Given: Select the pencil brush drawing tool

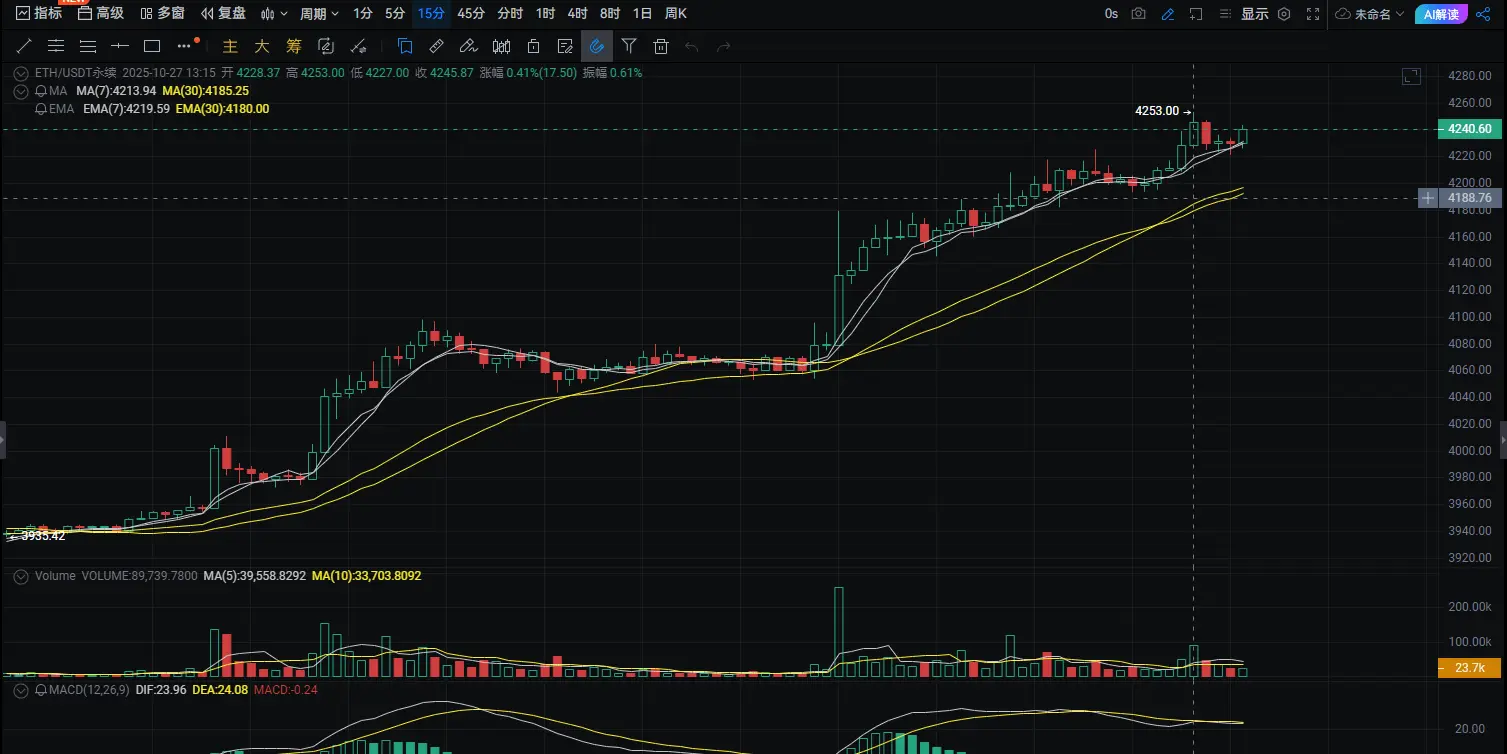Looking at the screenshot, I should pyautogui.click(x=468, y=46).
